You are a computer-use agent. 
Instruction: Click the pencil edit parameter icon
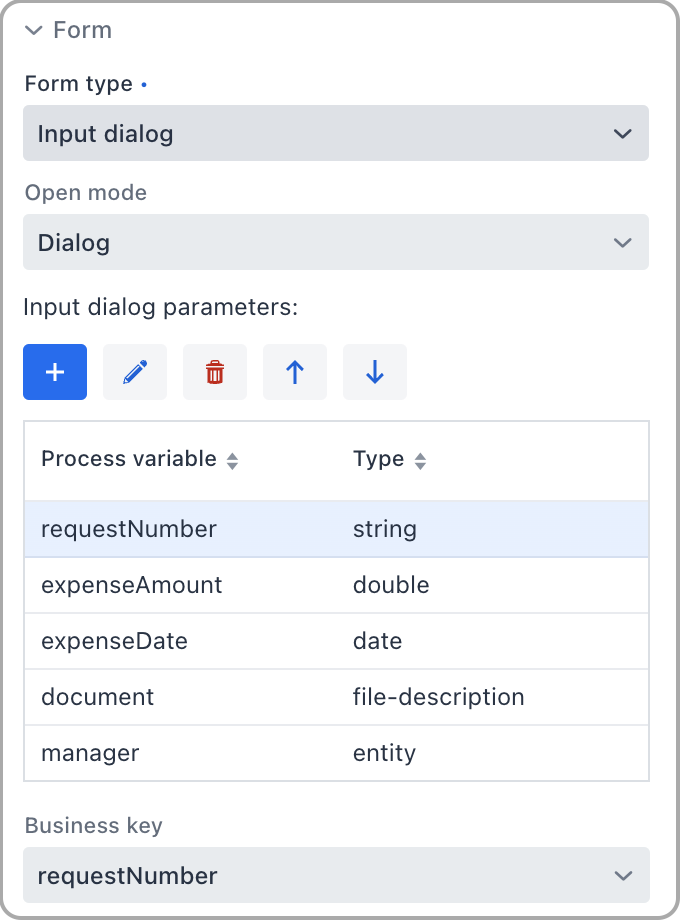coord(135,372)
